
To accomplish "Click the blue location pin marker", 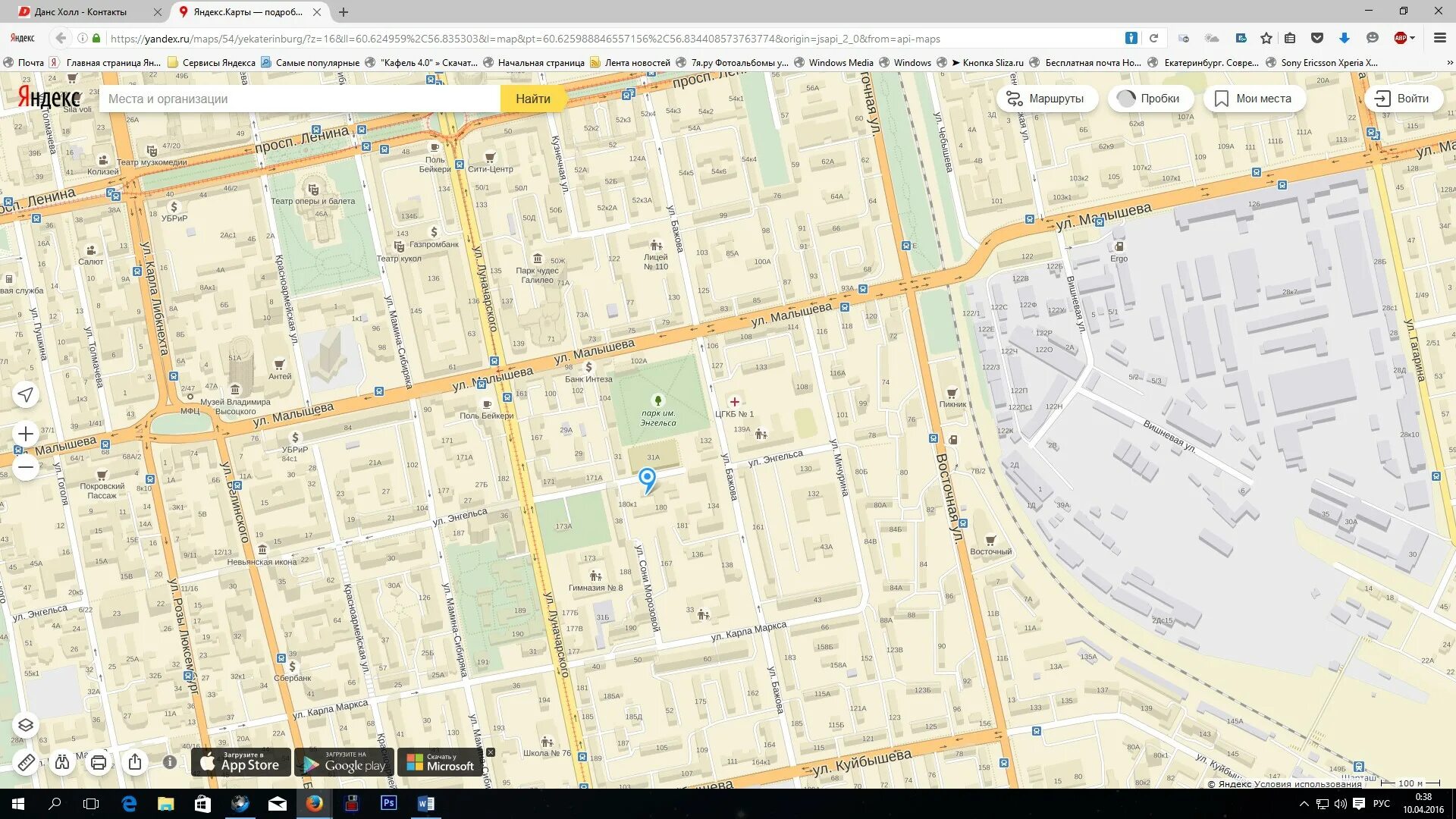I will click(647, 479).
